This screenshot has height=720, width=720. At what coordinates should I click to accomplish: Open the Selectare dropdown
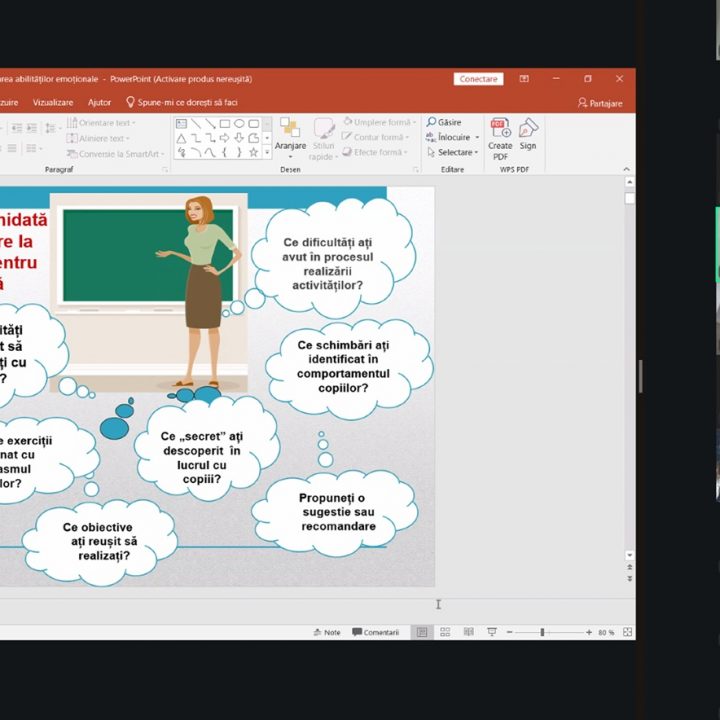(x=453, y=153)
